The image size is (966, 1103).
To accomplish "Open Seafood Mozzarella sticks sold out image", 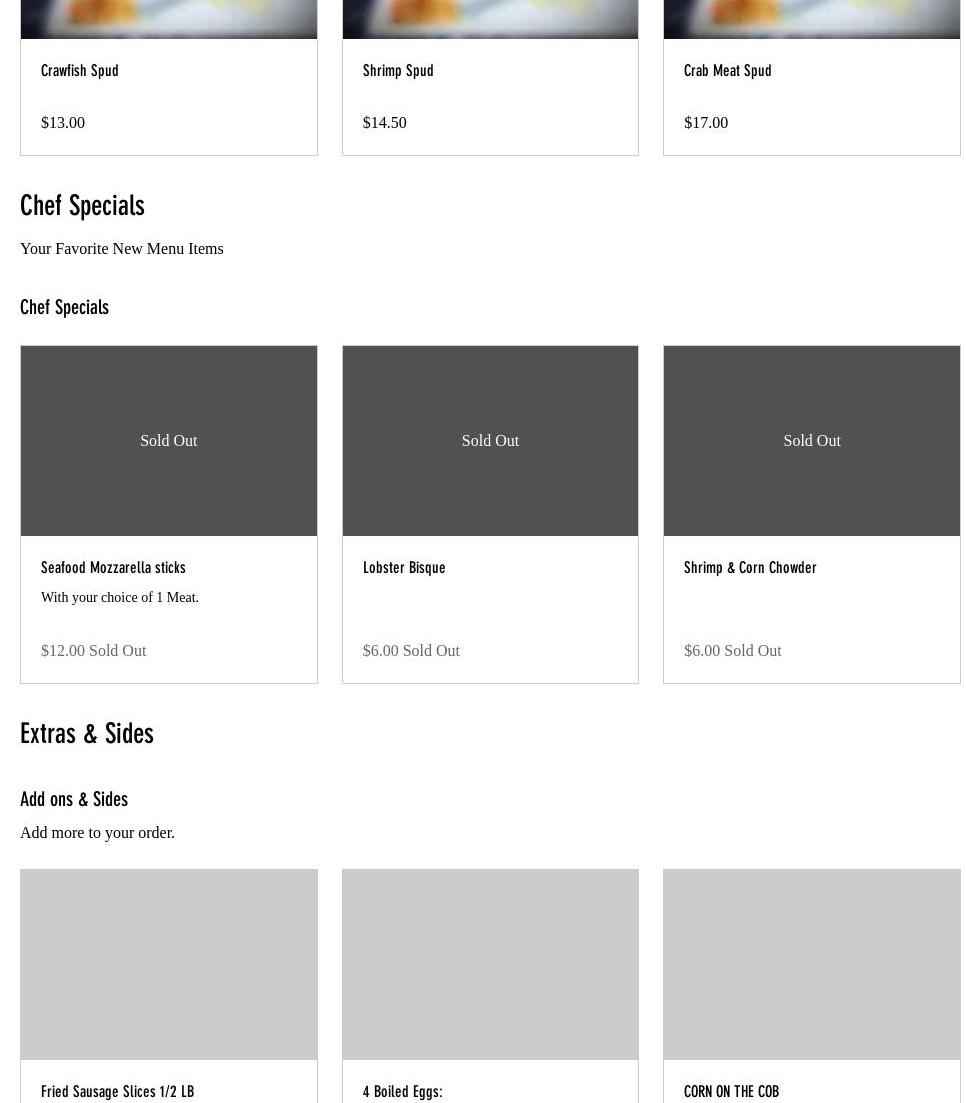I will tap(169, 441).
